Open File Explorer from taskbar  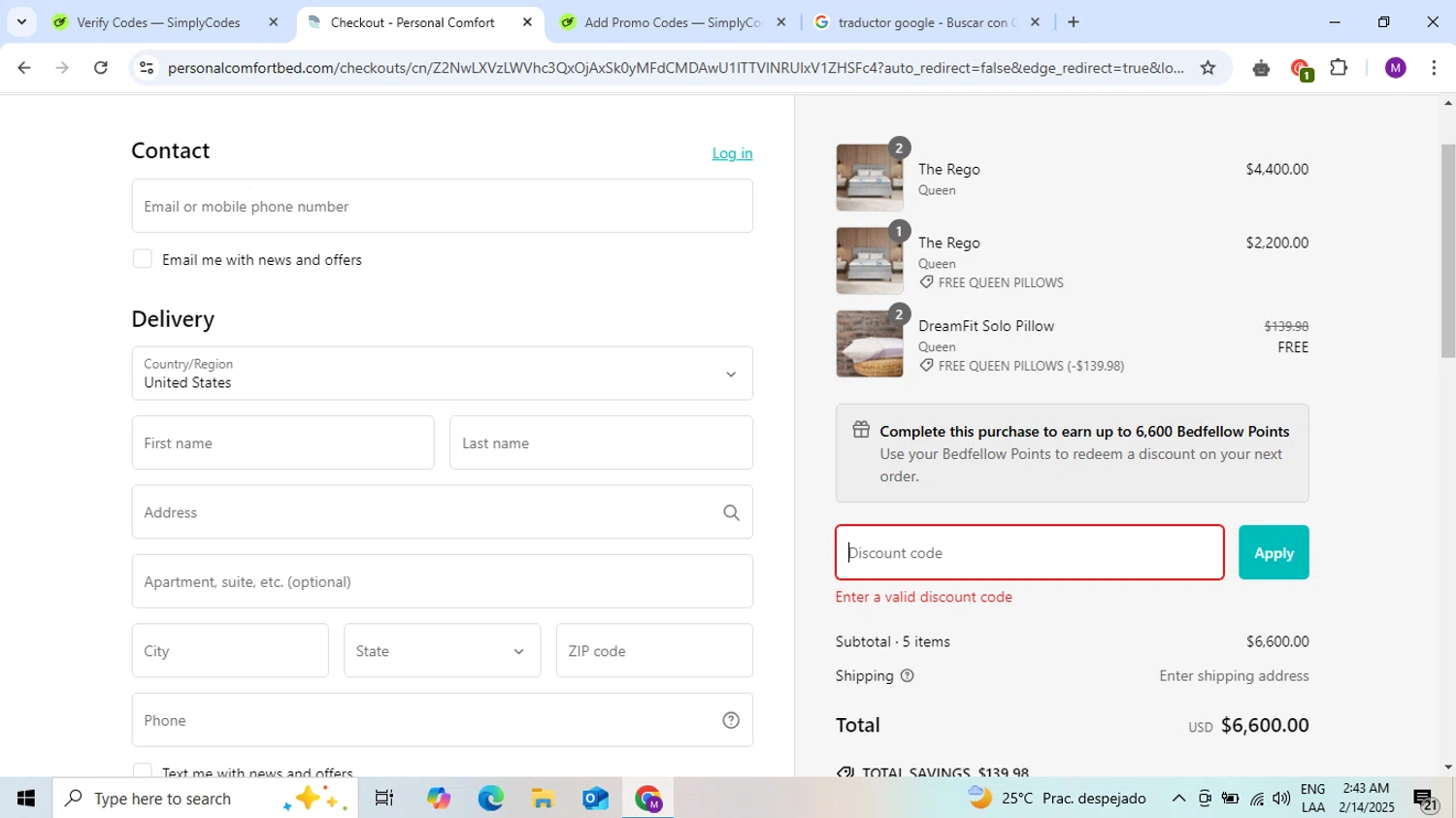click(x=543, y=798)
